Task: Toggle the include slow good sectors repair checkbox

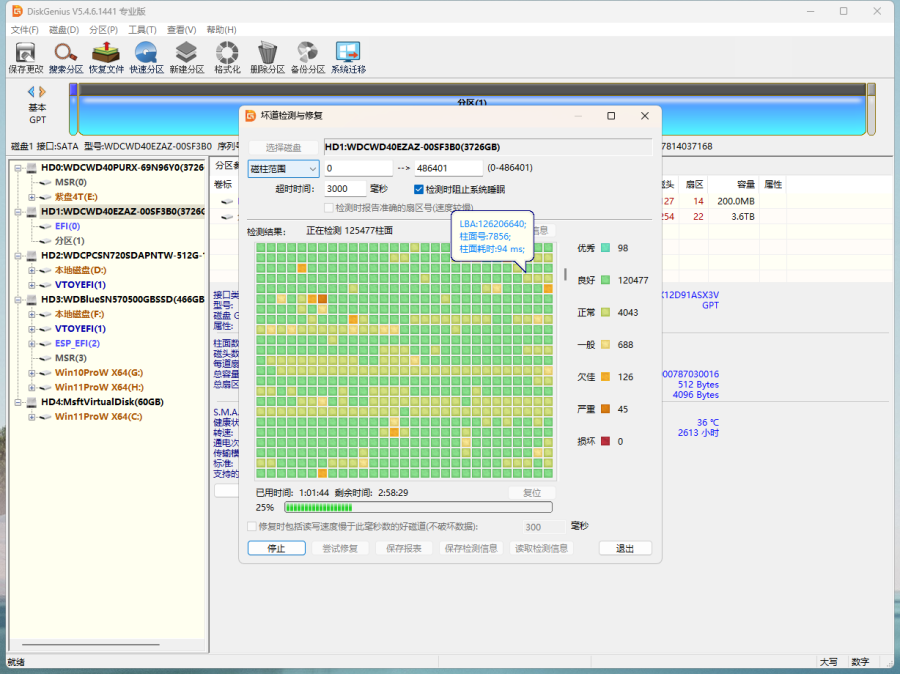Action: click(251, 526)
